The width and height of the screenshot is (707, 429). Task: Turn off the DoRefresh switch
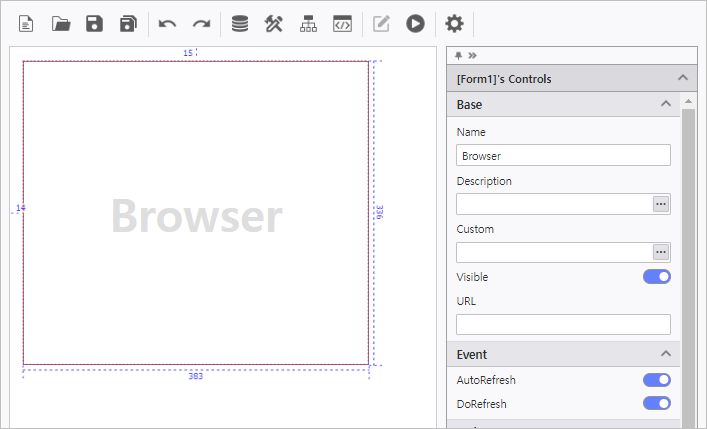click(x=656, y=404)
